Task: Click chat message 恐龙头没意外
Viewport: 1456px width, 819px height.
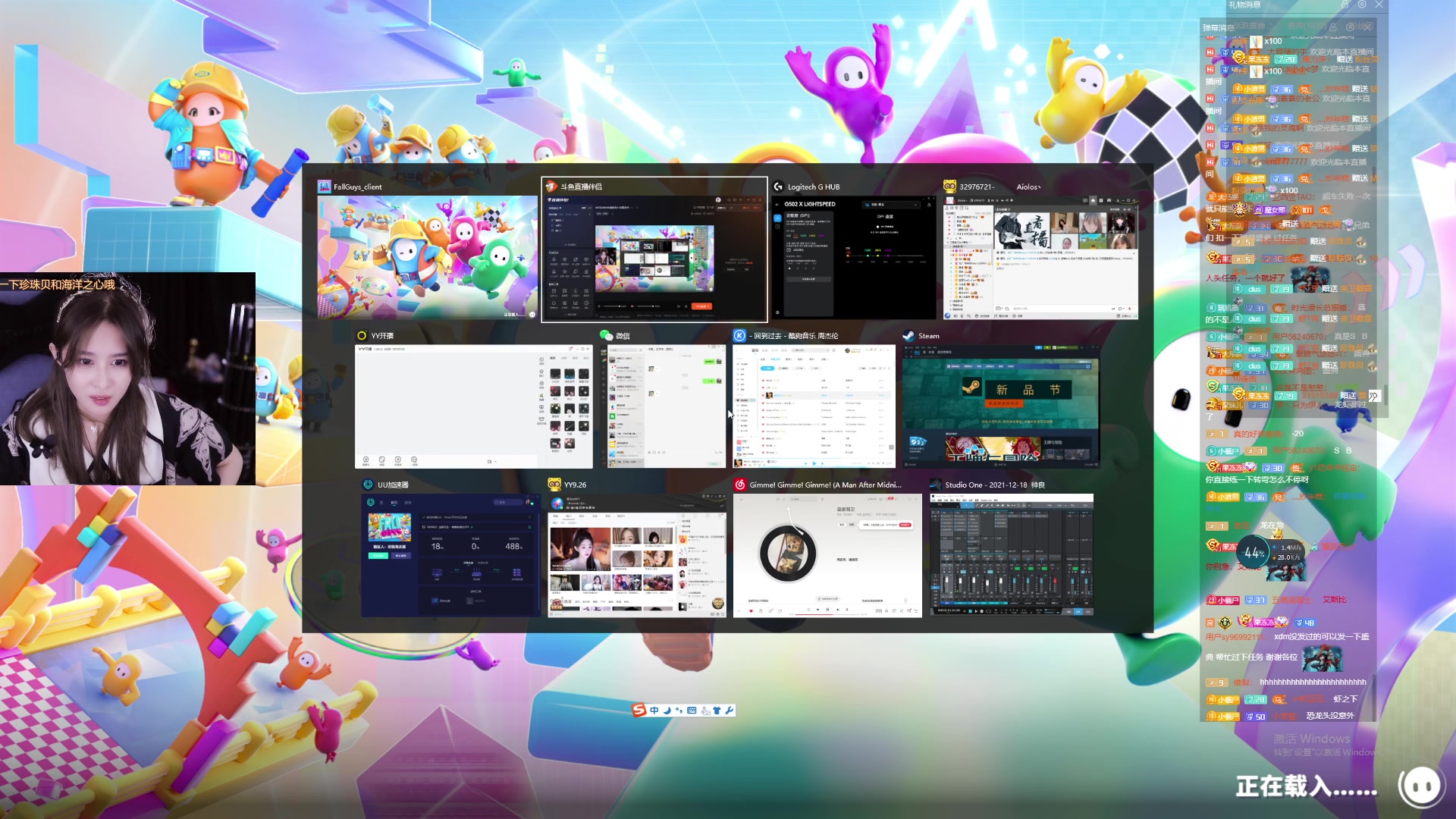Action: 1329,715
